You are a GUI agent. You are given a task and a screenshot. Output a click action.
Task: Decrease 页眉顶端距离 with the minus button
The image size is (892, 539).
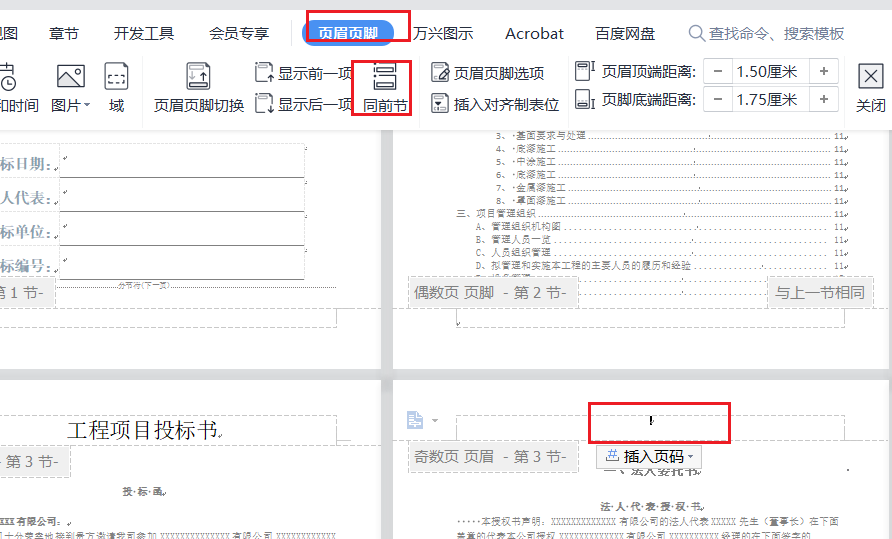717,71
